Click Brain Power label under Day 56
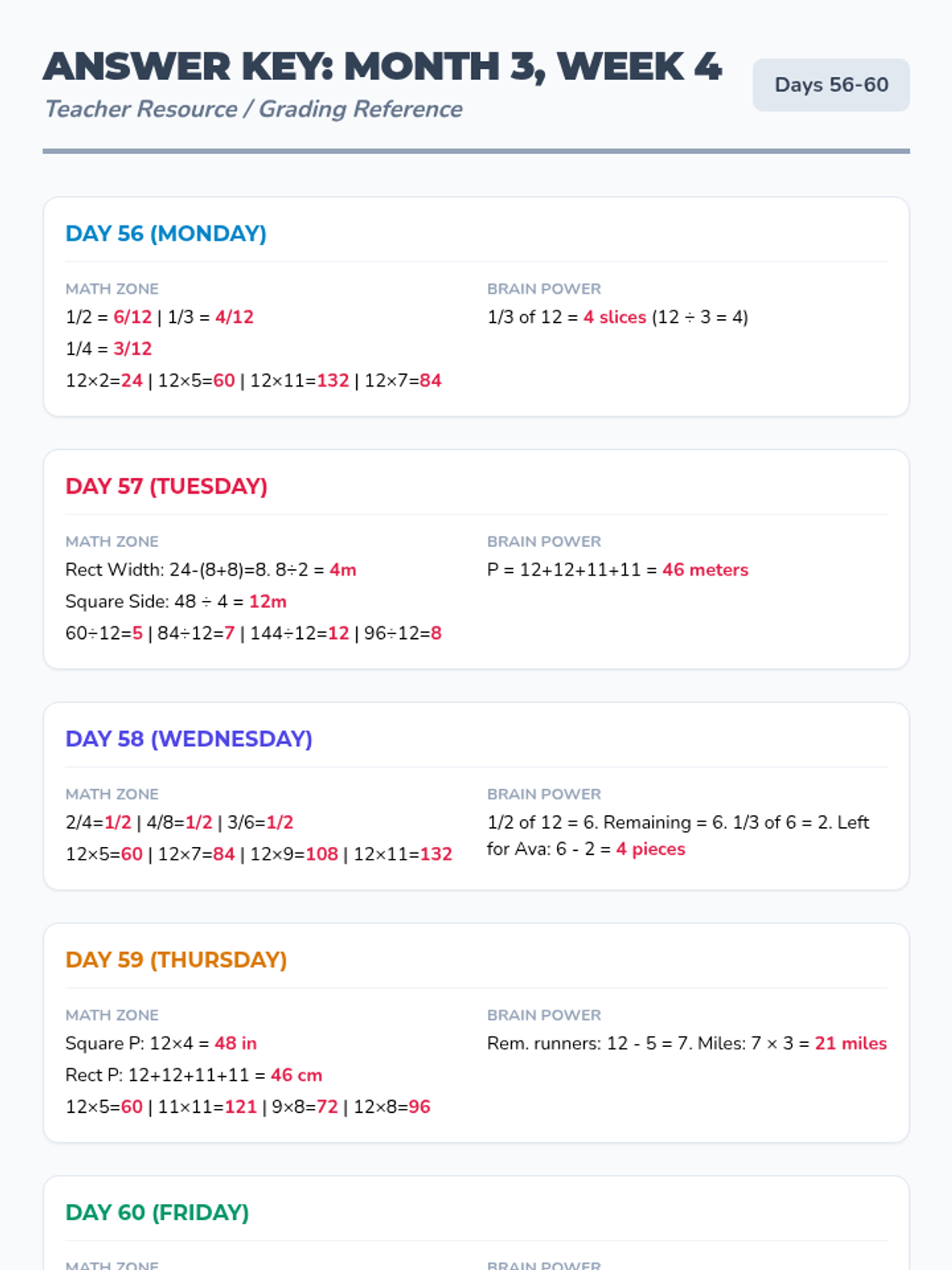The image size is (952, 1270). pos(544,289)
